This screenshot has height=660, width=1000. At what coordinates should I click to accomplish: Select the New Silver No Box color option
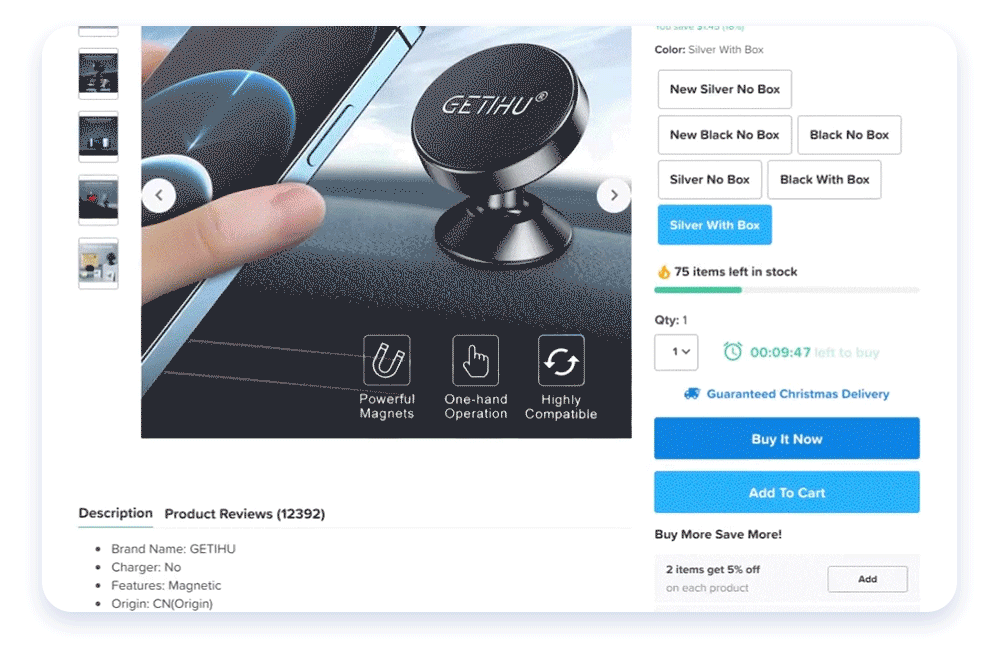(724, 89)
